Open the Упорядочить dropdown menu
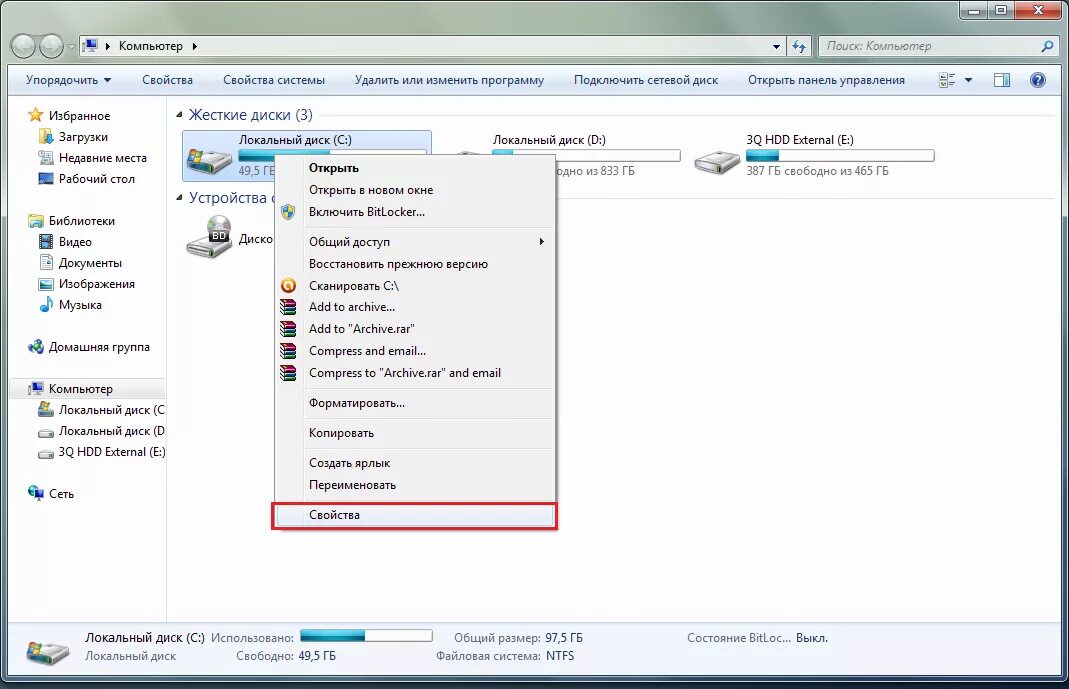This screenshot has height=689, width=1069. [x=68, y=80]
